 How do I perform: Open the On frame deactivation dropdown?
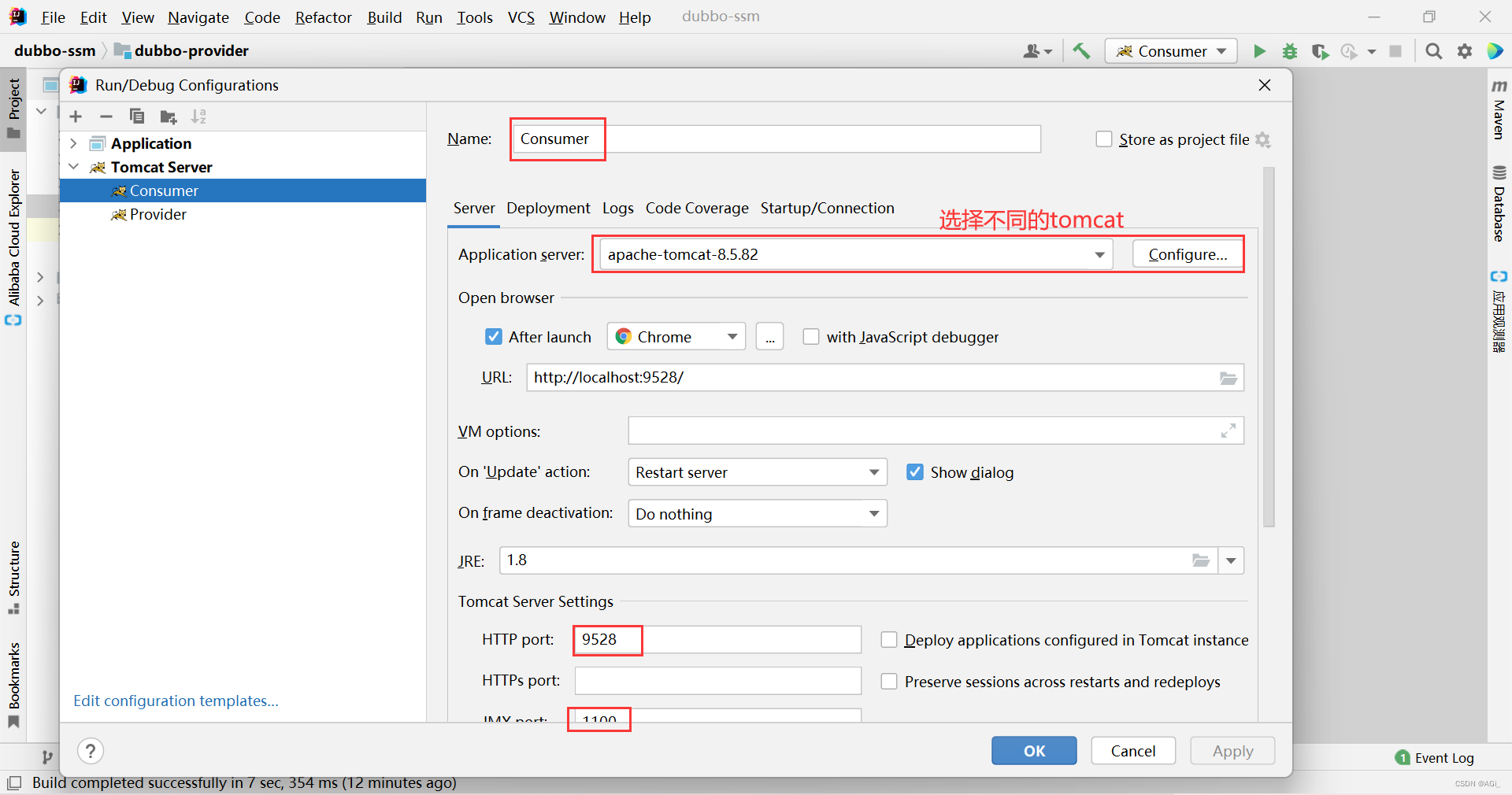point(873,513)
